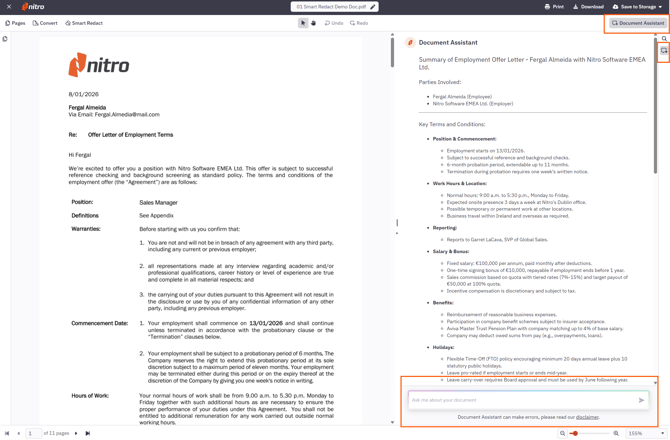Print the document
670x440 pixels.
point(554,7)
